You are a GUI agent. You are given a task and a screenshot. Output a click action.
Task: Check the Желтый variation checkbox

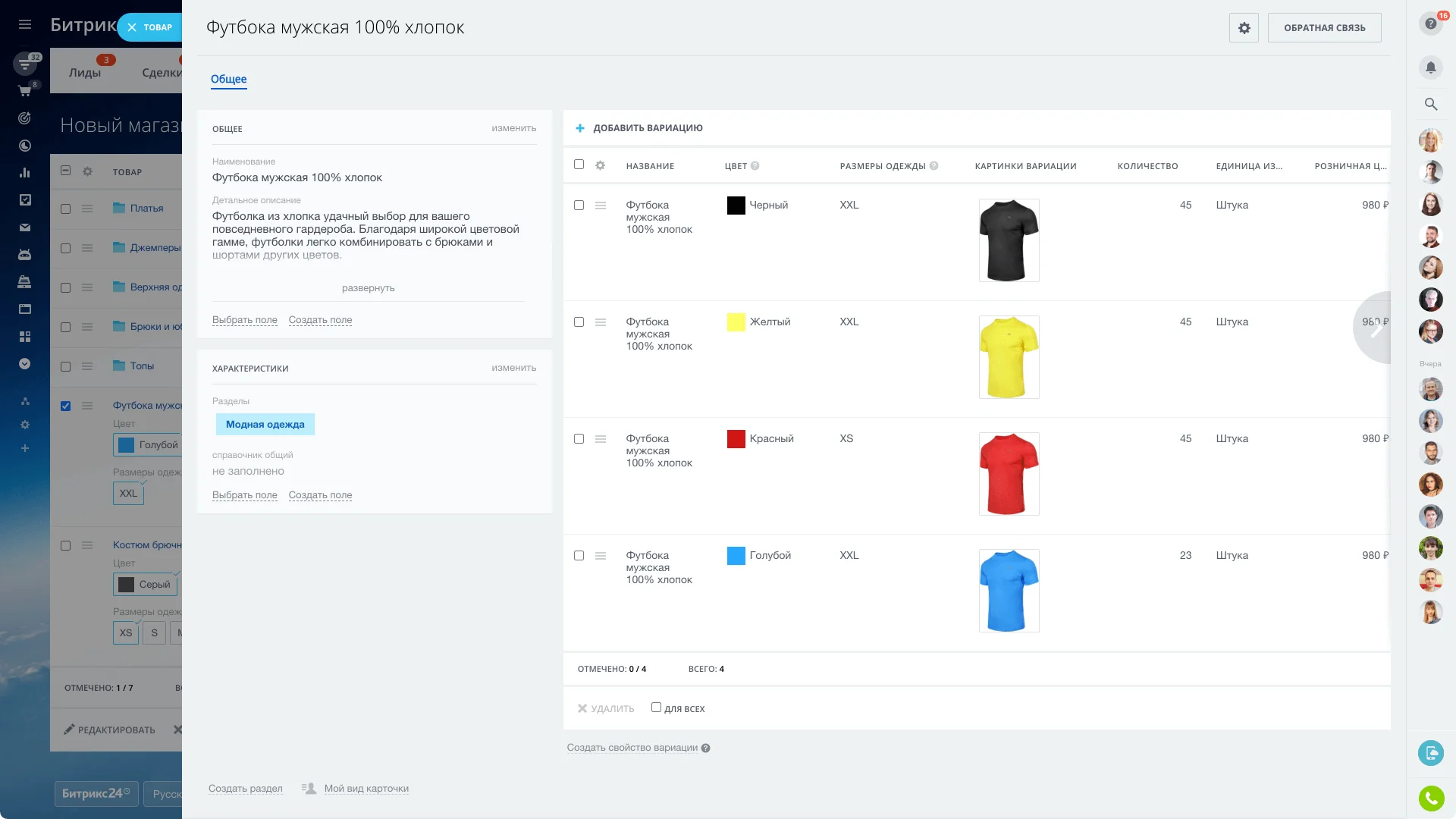pyautogui.click(x=579, y=322)
